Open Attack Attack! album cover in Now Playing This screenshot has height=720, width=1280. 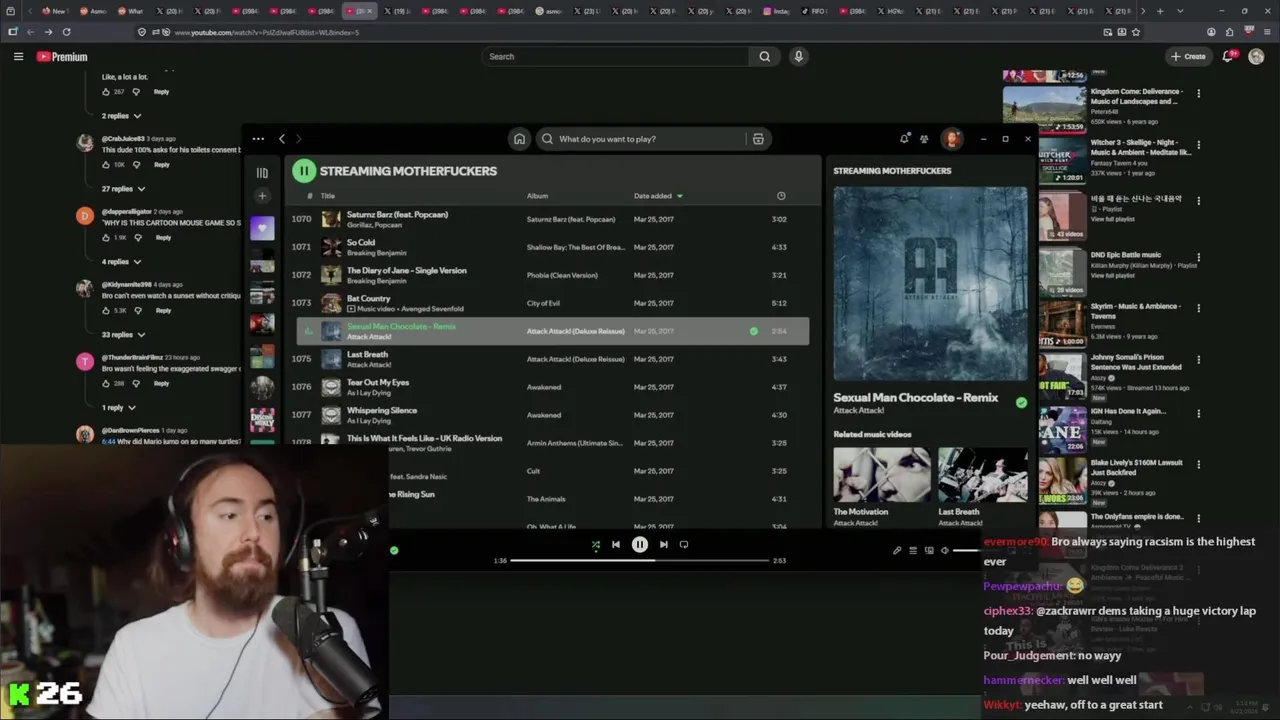(x=930, y=284)
